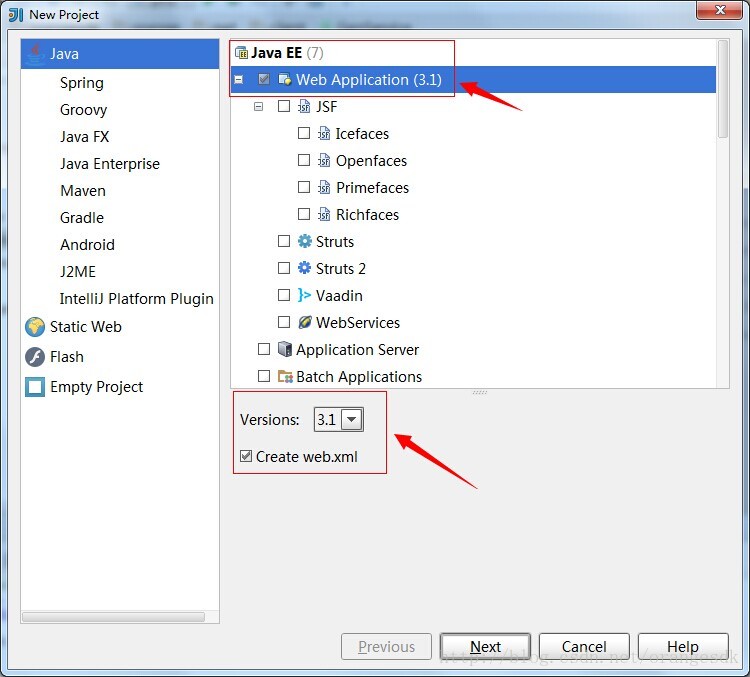This screenshot has width=750, height=677.
Task: Click the Struts gear icon
Action: 305,241
